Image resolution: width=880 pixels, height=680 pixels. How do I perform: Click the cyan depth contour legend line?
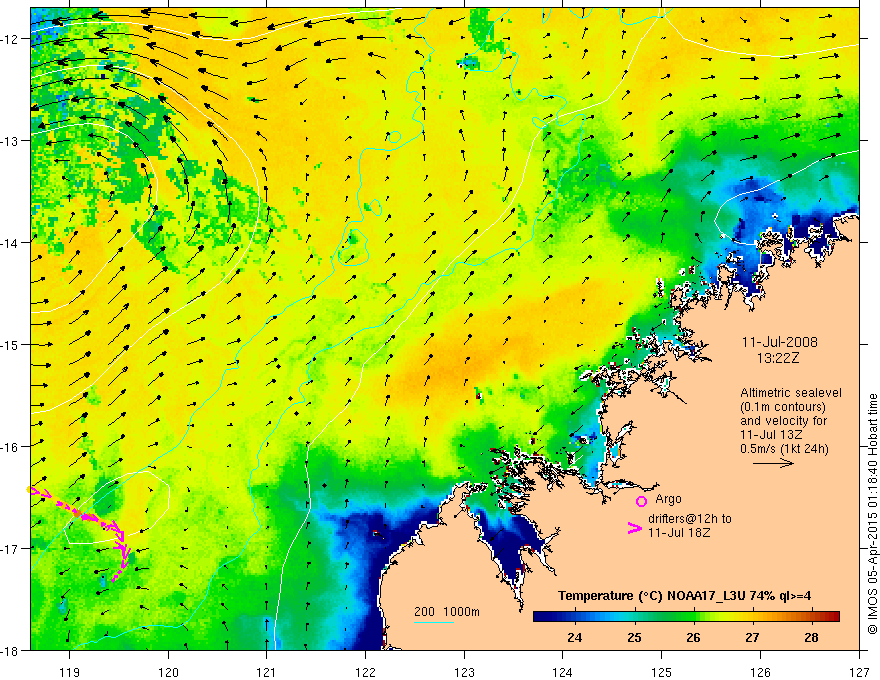coord(434,622)
